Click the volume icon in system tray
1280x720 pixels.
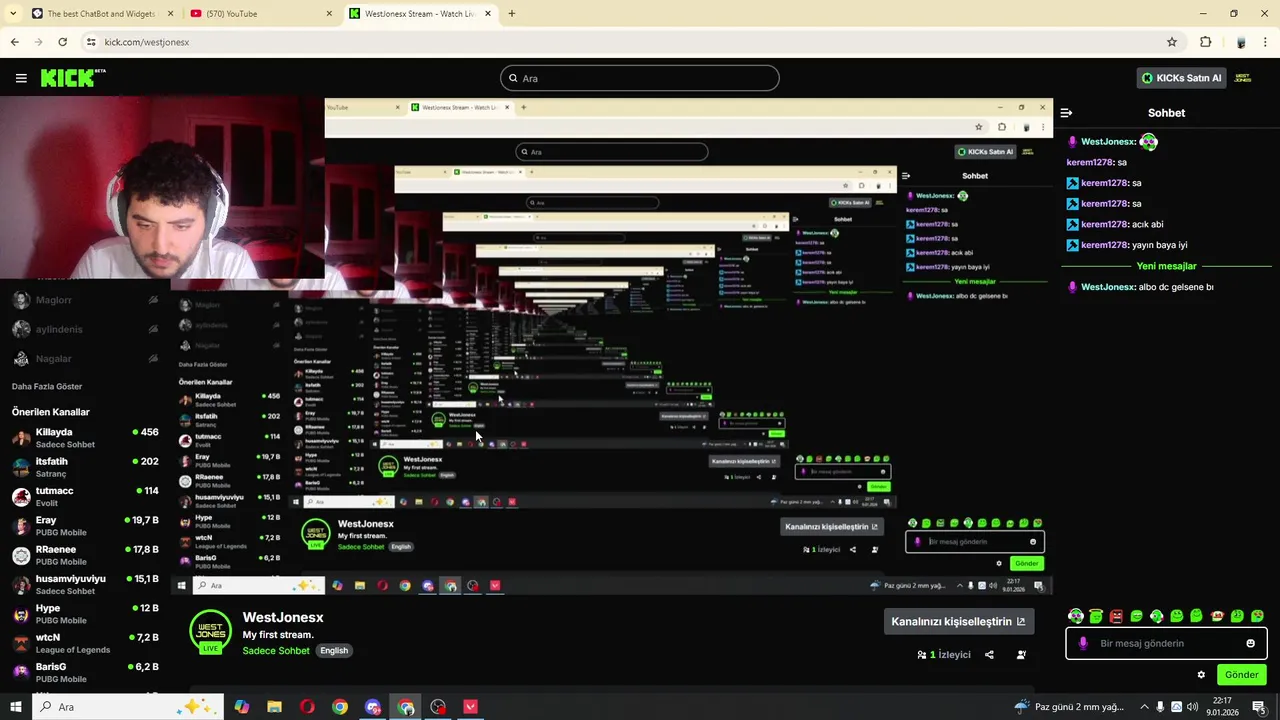(1192, 707)
